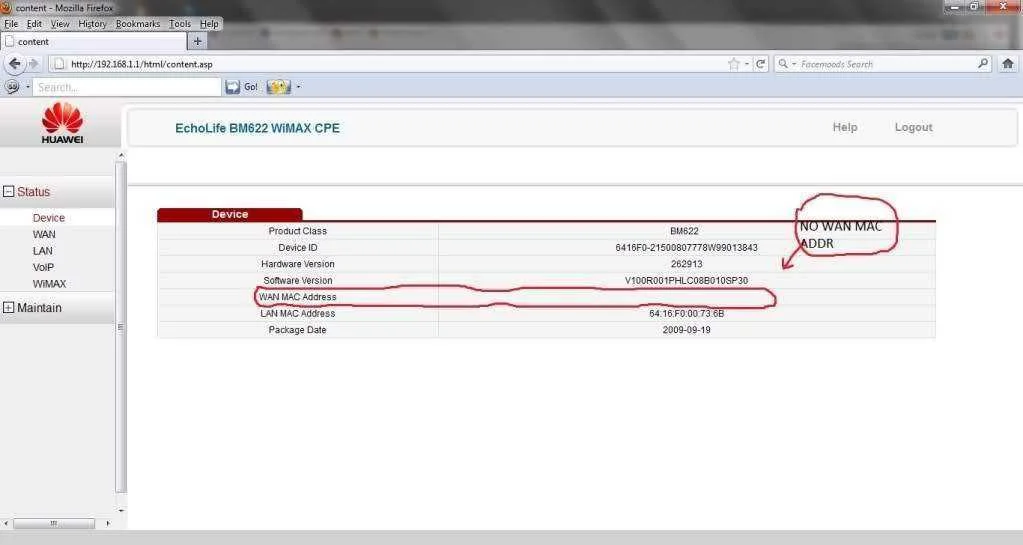
Task: Click the 'WAN MAC Address' label
Action: 298,297
